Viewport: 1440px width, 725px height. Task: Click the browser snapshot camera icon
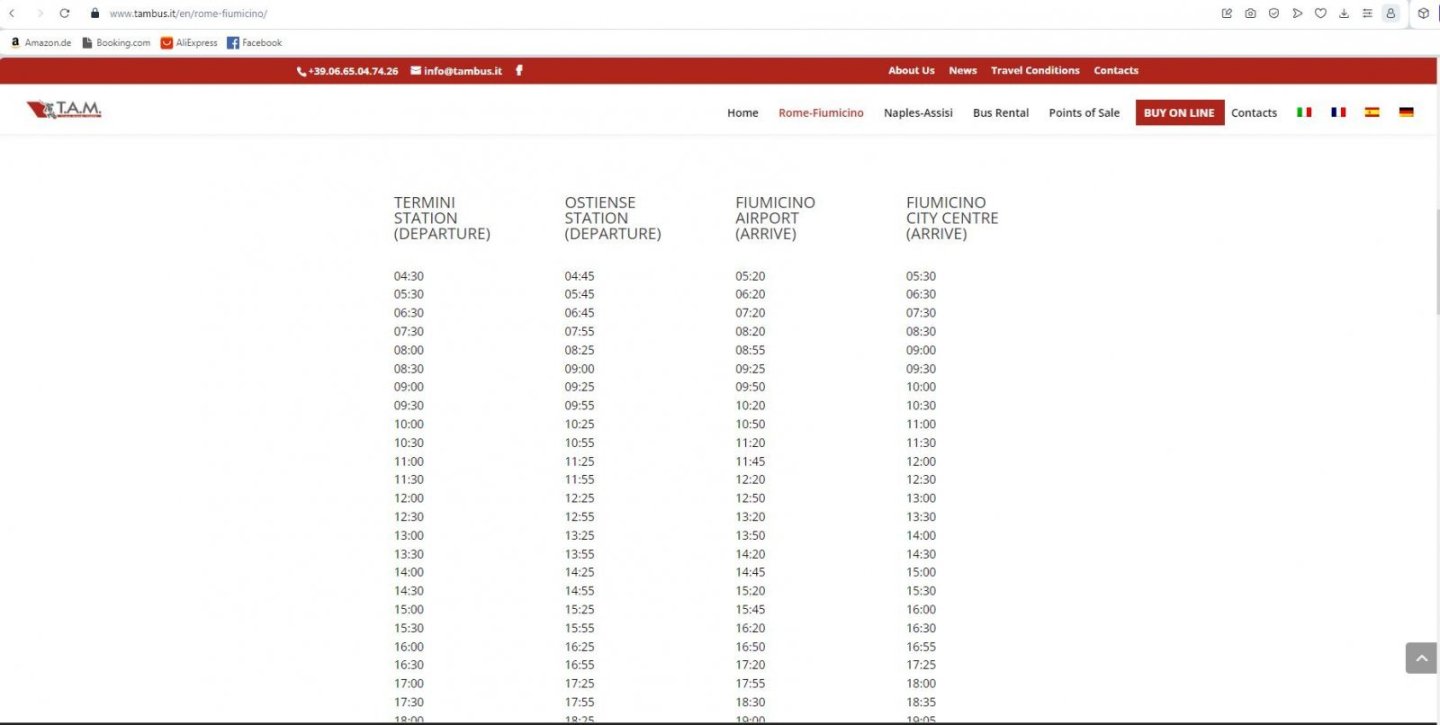click(1250, 13)
